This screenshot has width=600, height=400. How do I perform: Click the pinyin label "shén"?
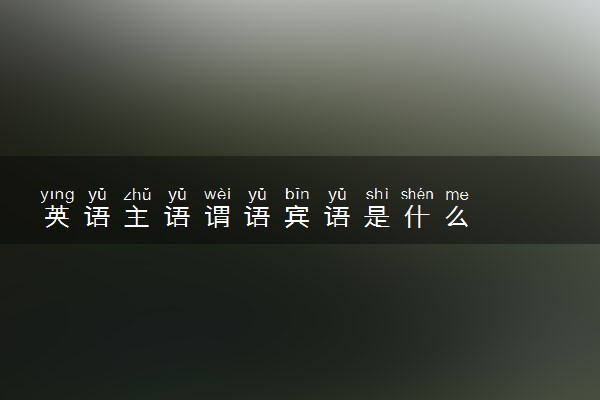coord(417,194)
